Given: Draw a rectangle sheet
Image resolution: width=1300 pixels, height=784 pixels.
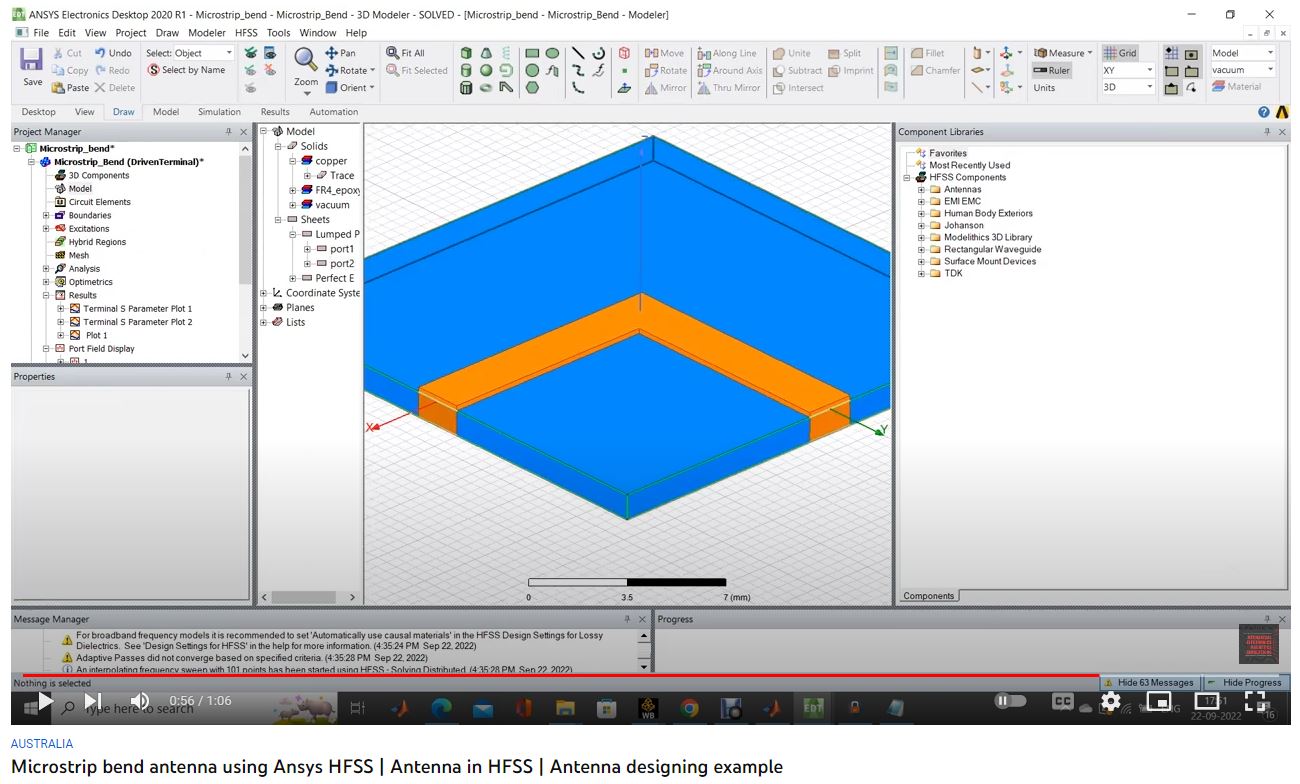Looking at the screenshot, I should click(x=532, y=53).
